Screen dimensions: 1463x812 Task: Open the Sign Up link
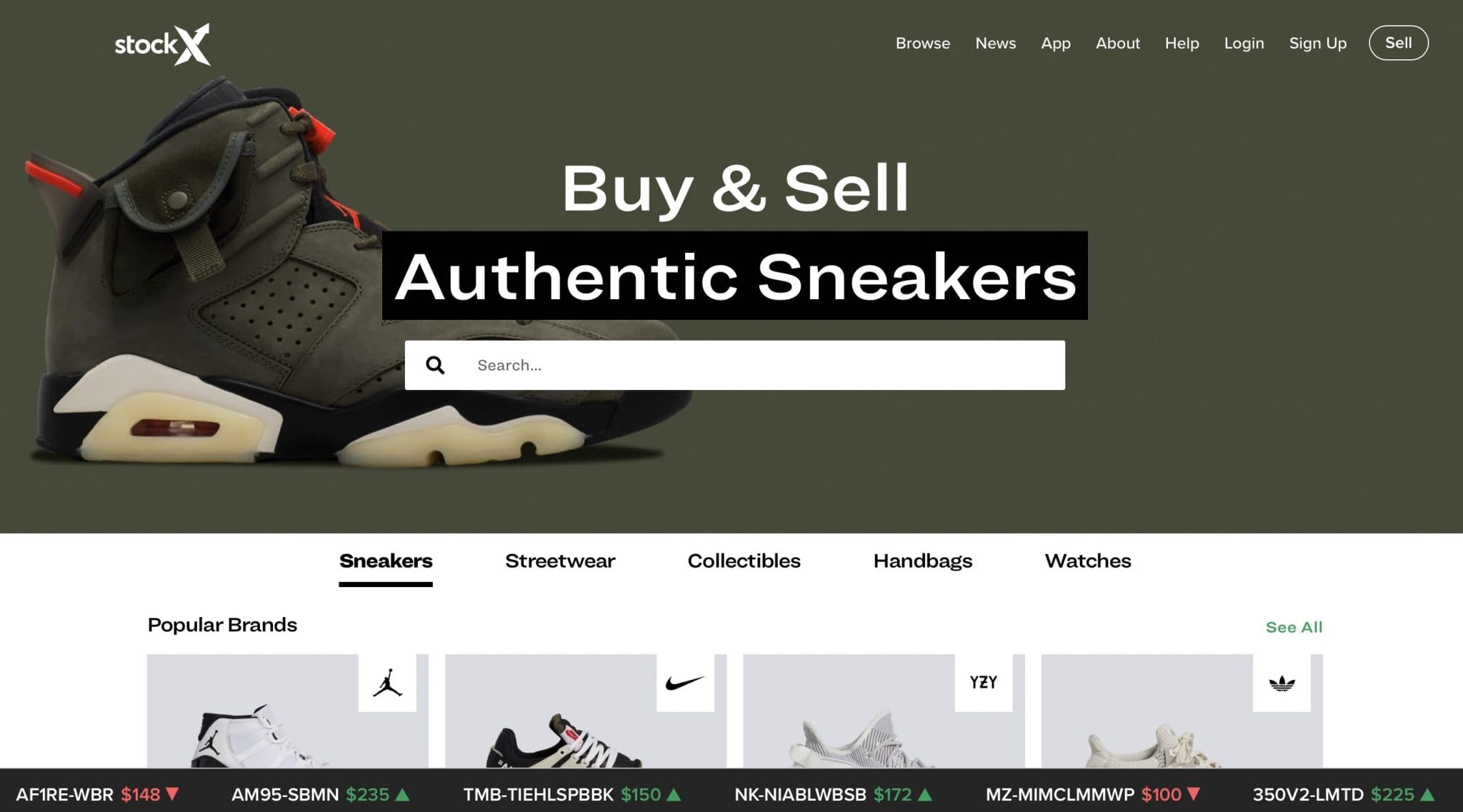pos(1317,44)
